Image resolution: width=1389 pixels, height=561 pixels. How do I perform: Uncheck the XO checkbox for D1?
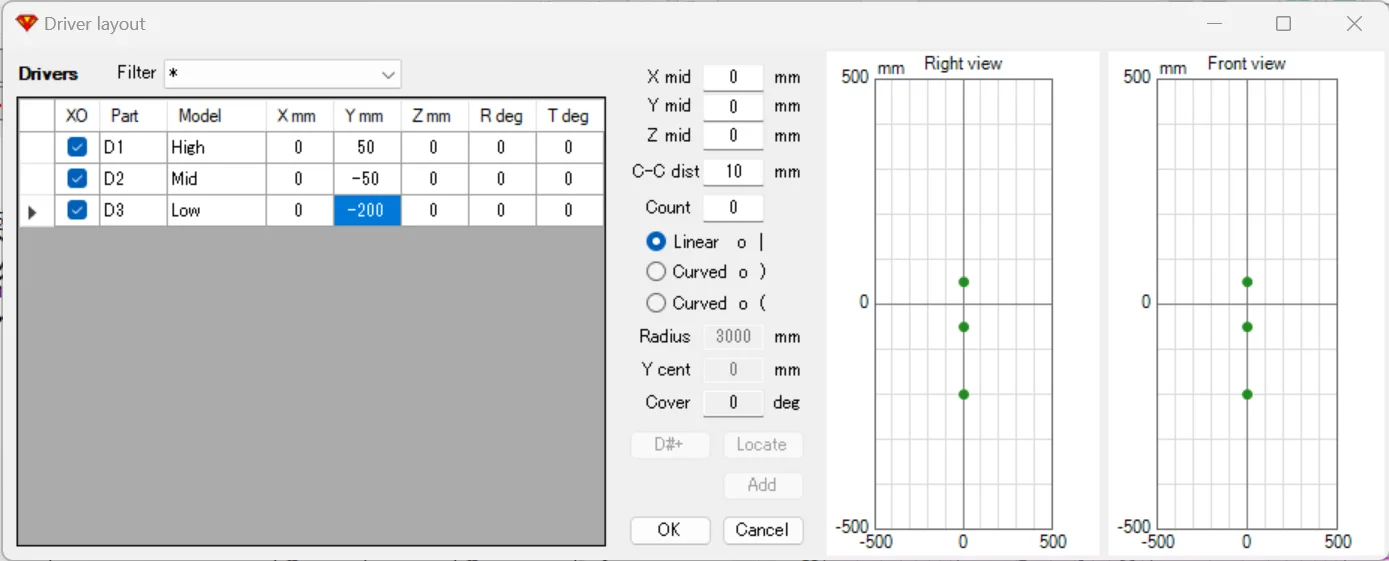pos(77,147)
